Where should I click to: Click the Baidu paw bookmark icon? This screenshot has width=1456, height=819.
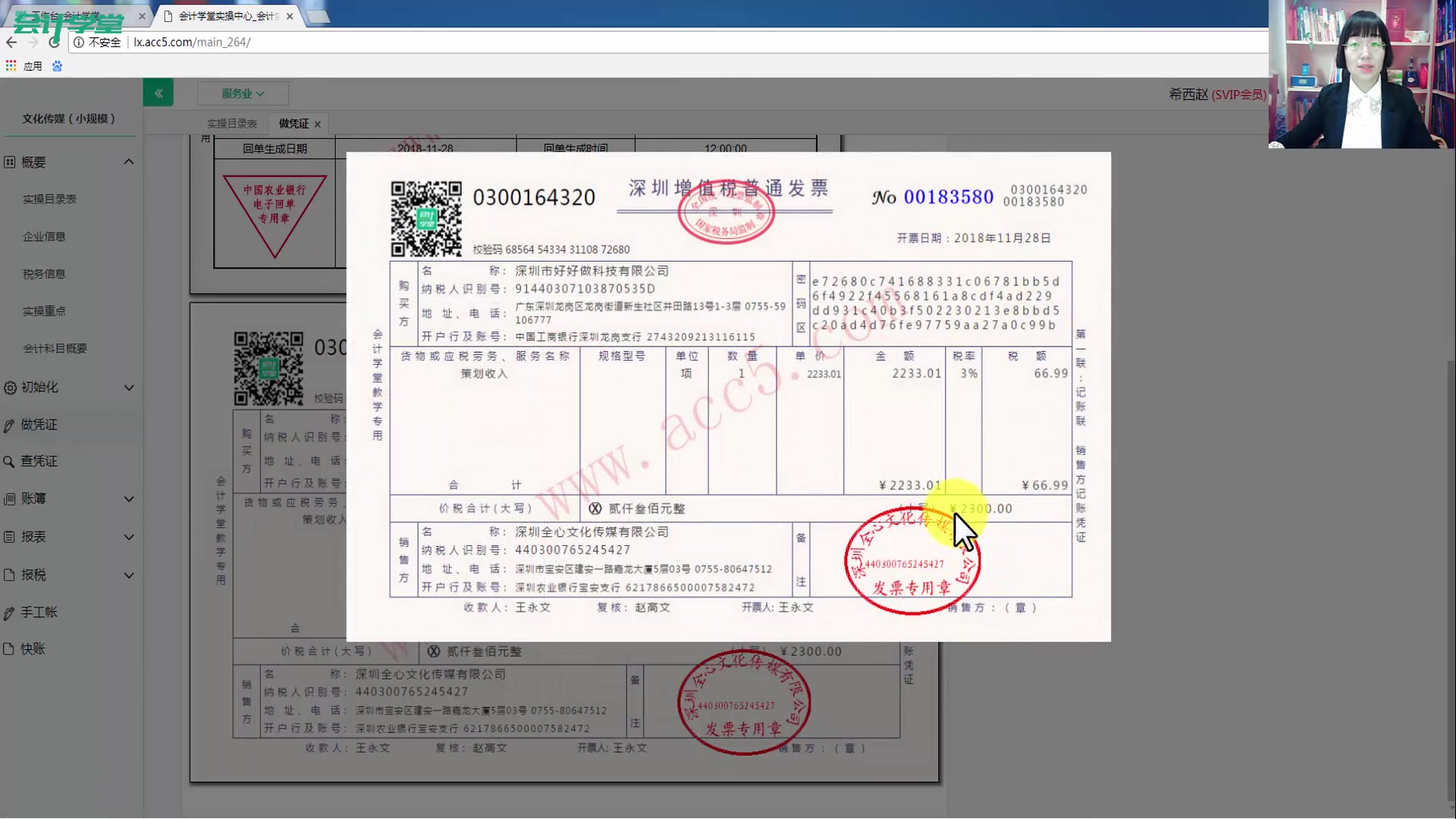click(57, 66)
